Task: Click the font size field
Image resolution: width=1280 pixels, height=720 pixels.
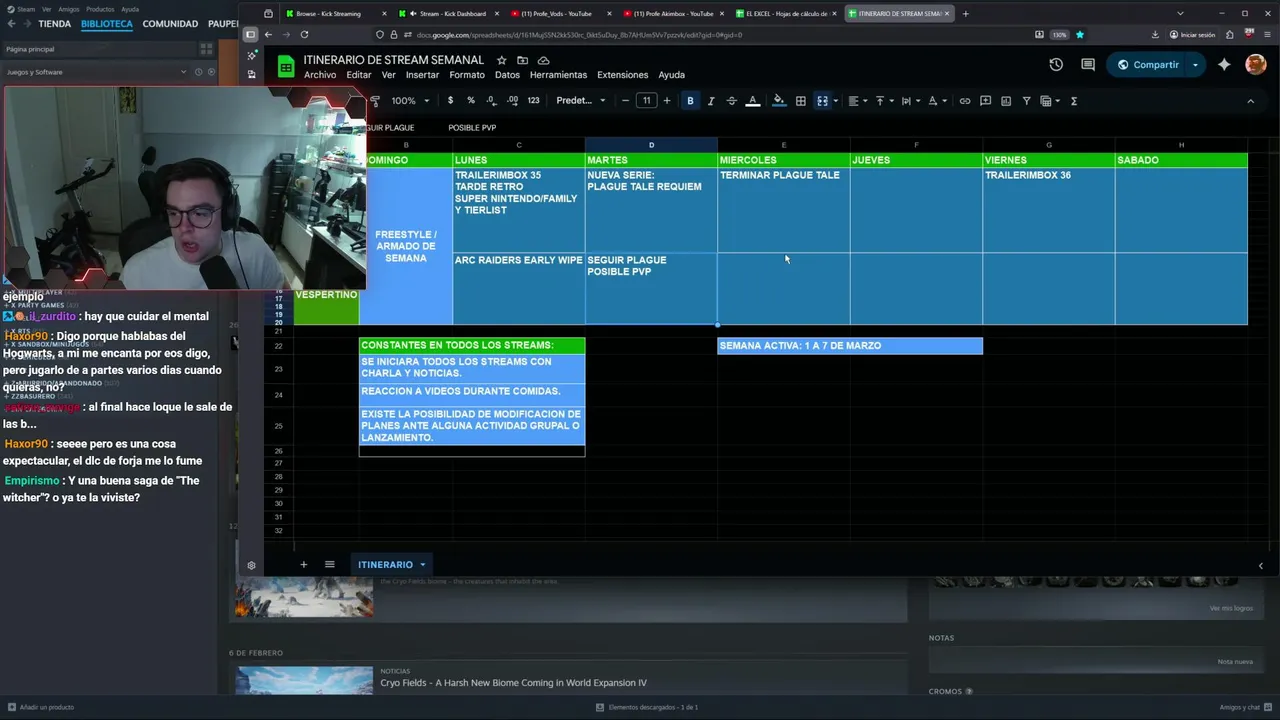Action: point(646,101)
